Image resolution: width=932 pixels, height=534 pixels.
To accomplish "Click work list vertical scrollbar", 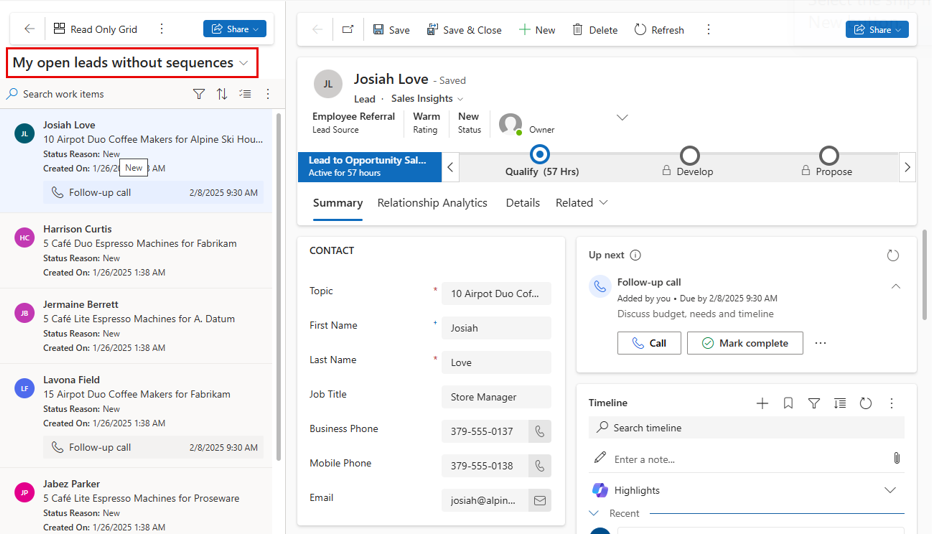I will (278, 287).
